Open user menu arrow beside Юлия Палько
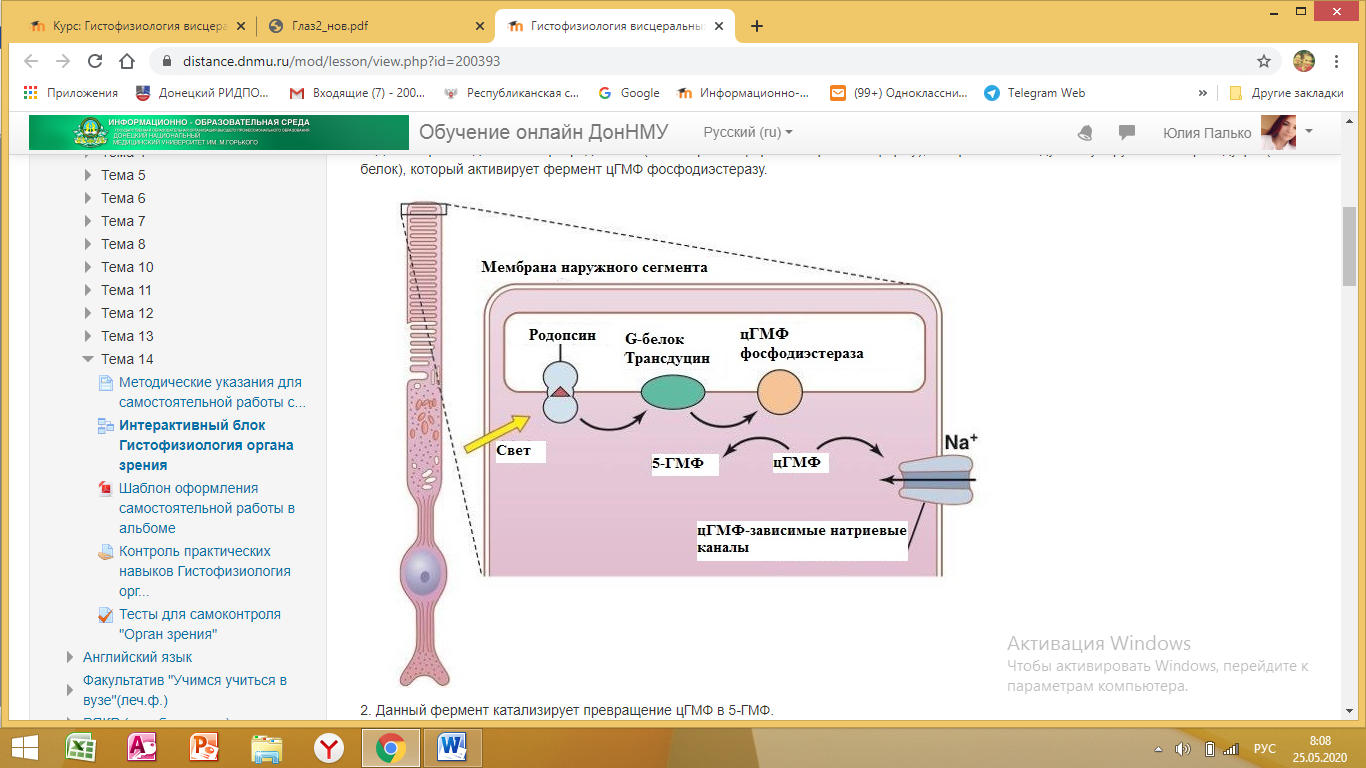The height and width of the screenshot is (768, 1366). tap(1309, 131)
